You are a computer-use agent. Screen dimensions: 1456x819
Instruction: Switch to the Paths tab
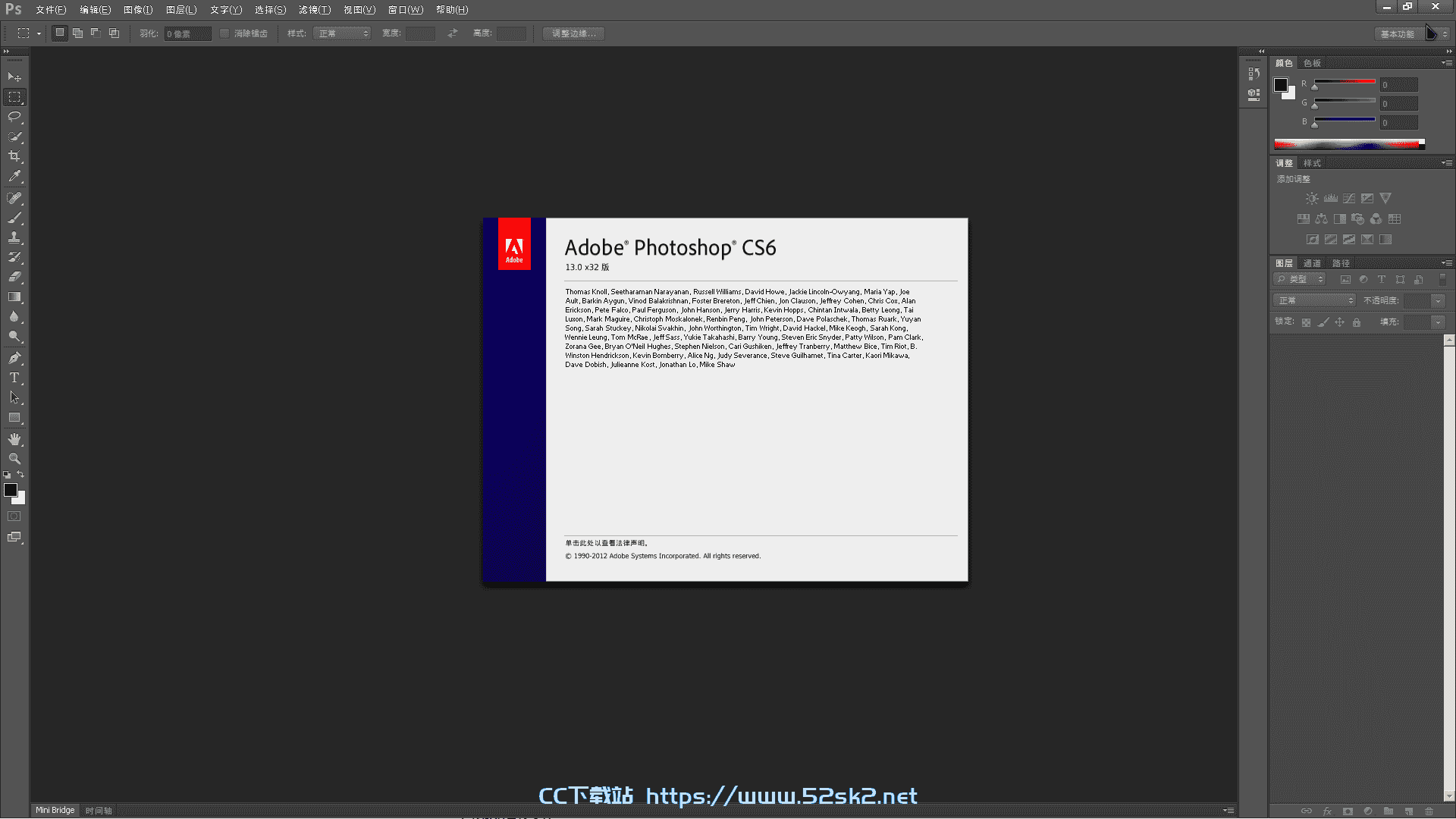click(1341, 263)
